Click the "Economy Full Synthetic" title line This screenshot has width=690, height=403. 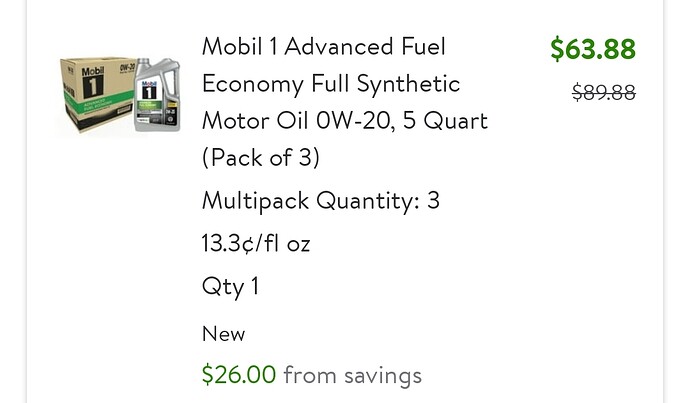[x=331, y=84]
